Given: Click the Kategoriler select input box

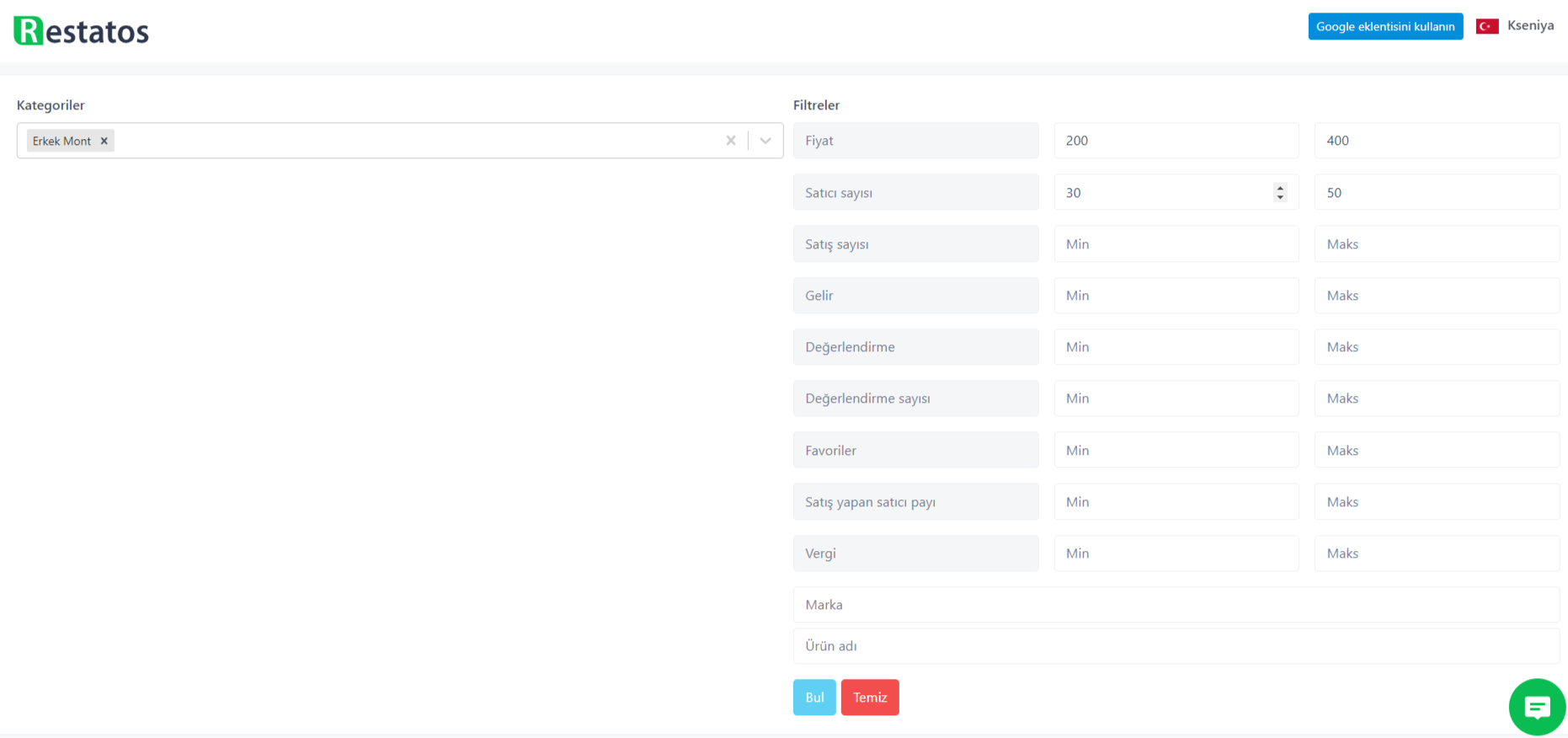Looking at the screenshot, I should point(400,141).
